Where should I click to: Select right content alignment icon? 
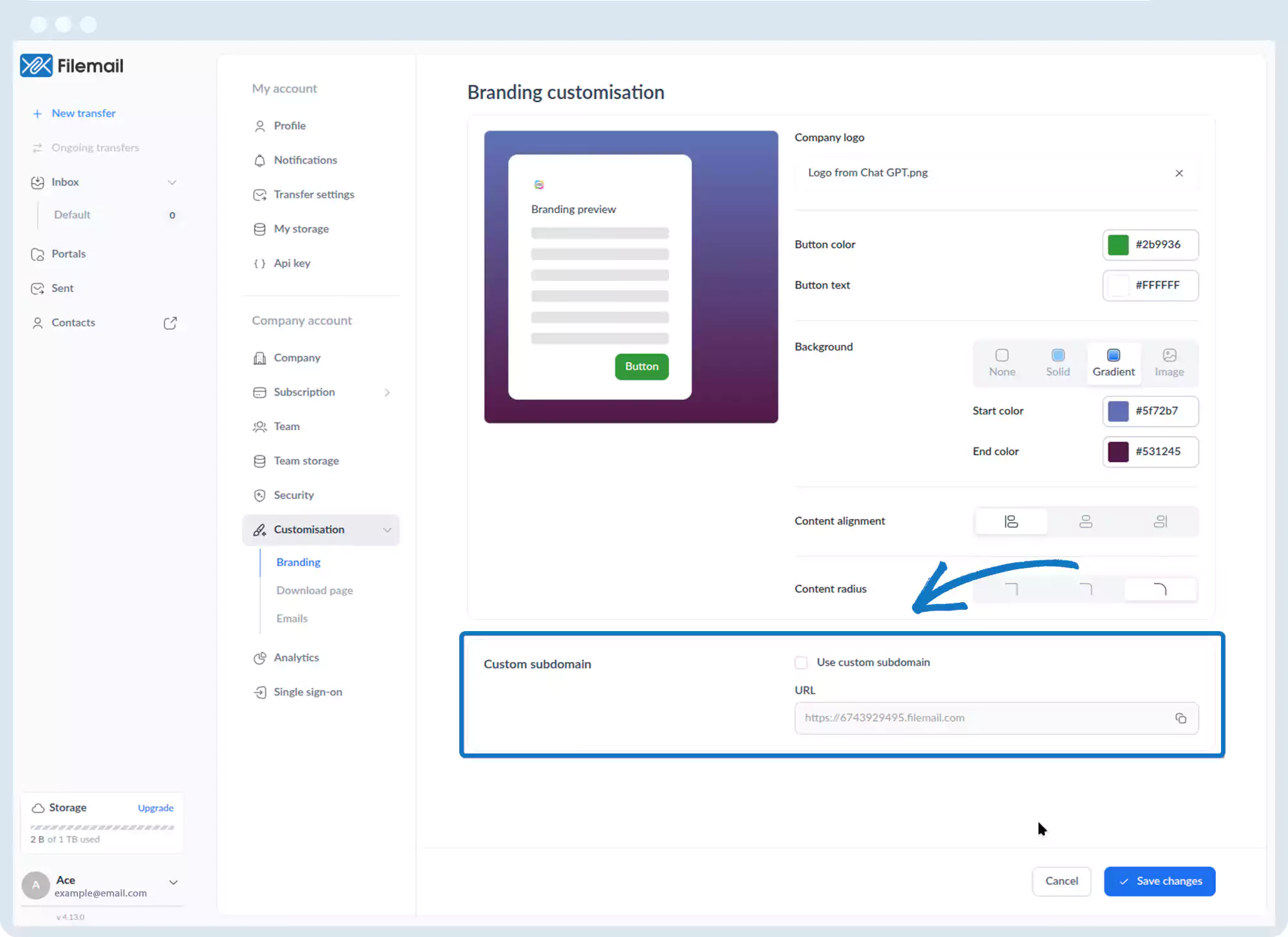click(1160, 522)
